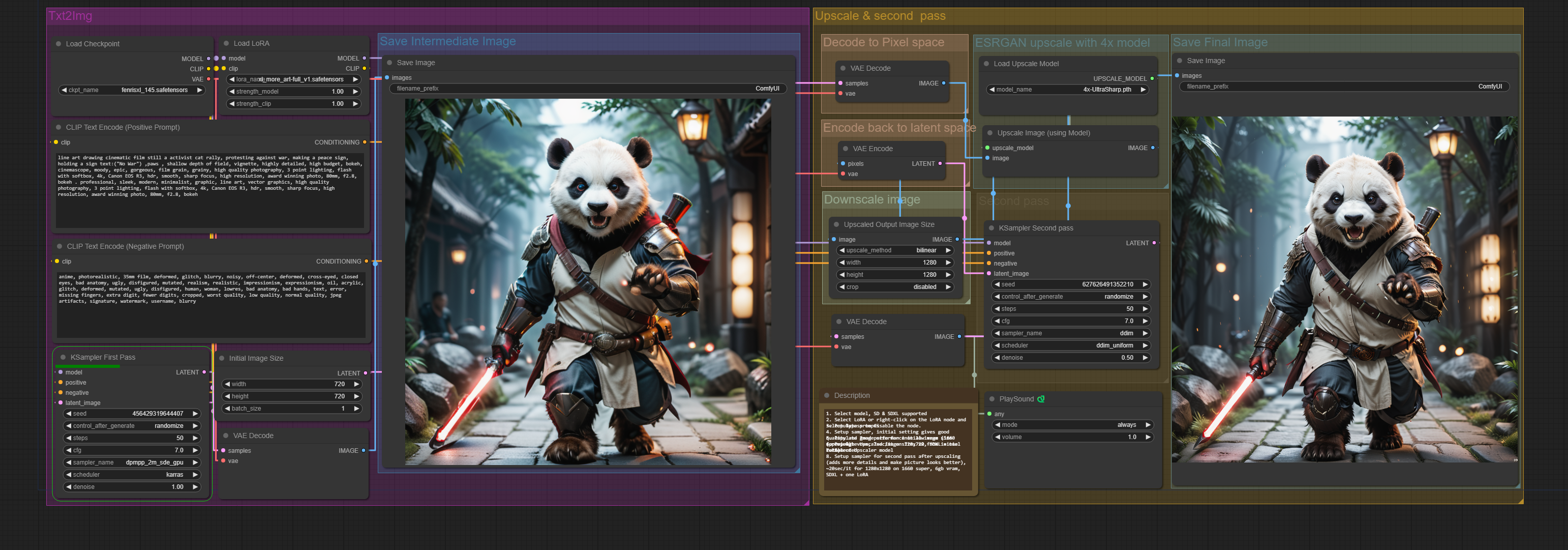This screenshot has height=550, width=1568.
Task: Select the Txt2Img group title
Action: 70,16
